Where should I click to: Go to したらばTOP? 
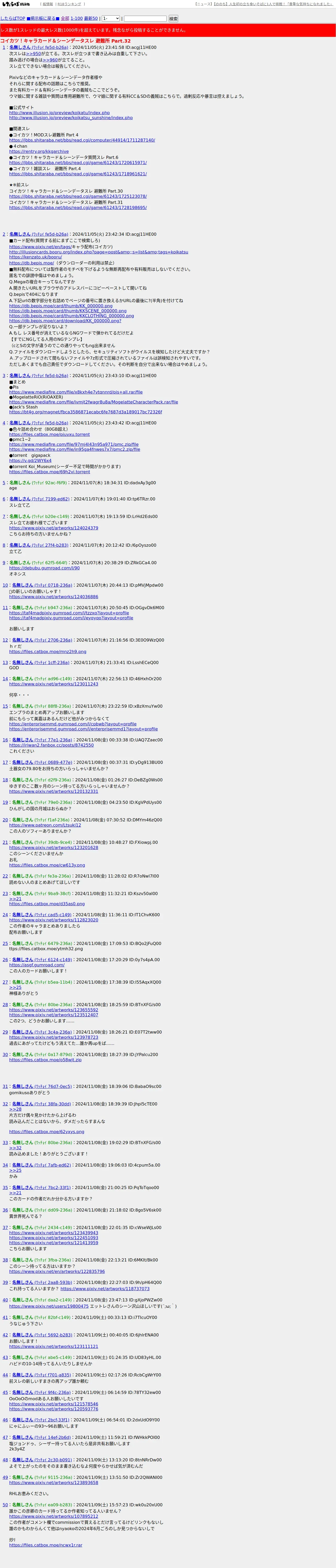[13, 18]
